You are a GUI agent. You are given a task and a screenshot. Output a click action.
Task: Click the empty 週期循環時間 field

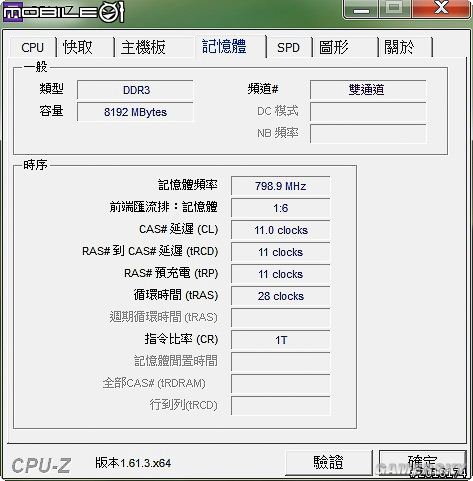[281, 318]
